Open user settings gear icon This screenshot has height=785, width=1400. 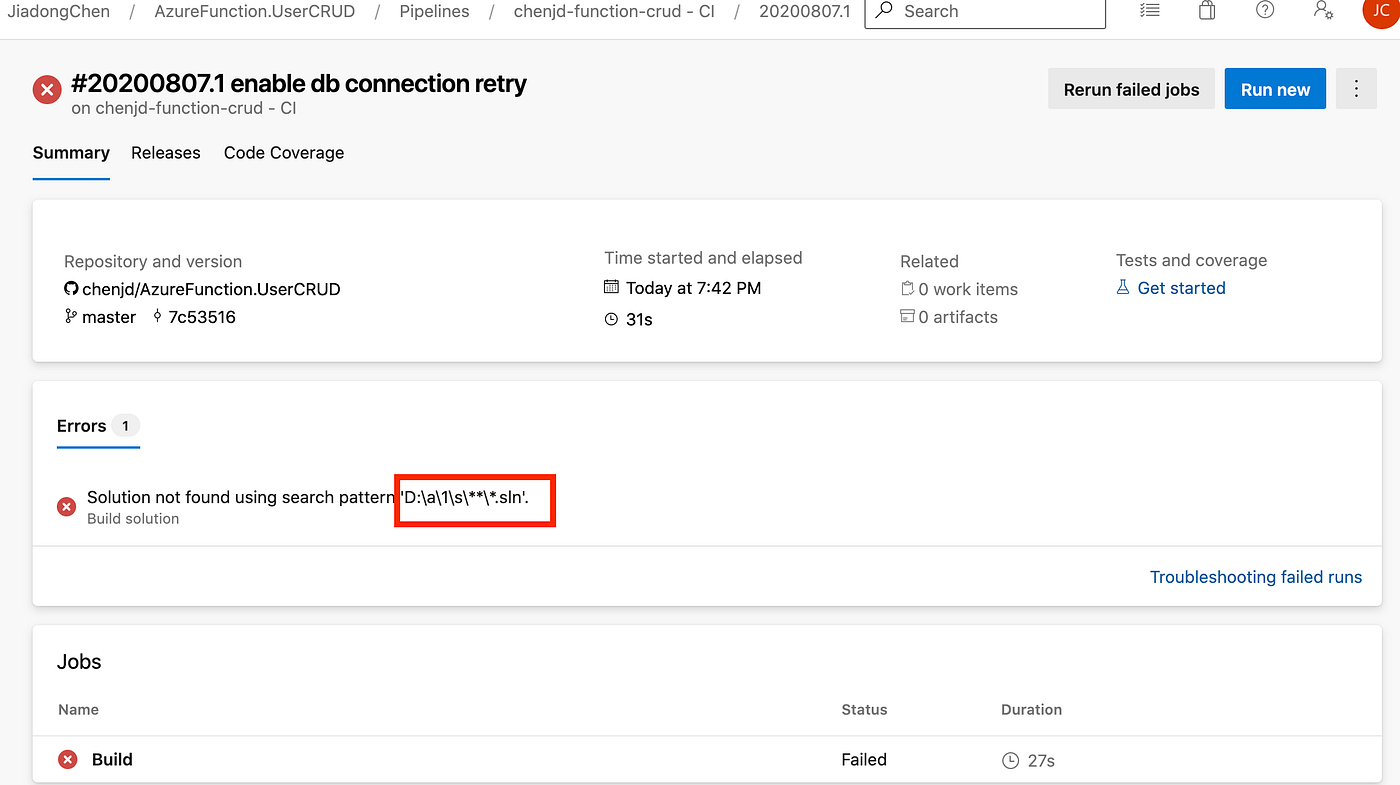tap(1323, 11)
